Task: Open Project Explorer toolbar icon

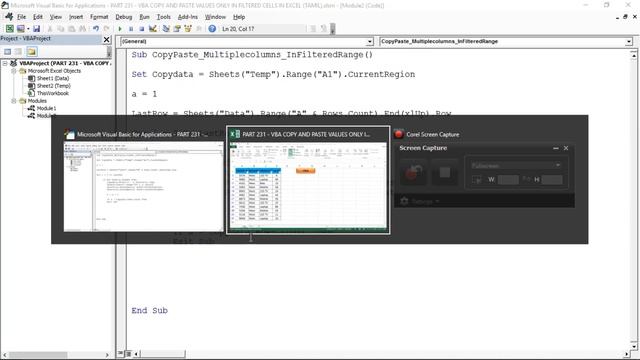Action: [166, 29]
